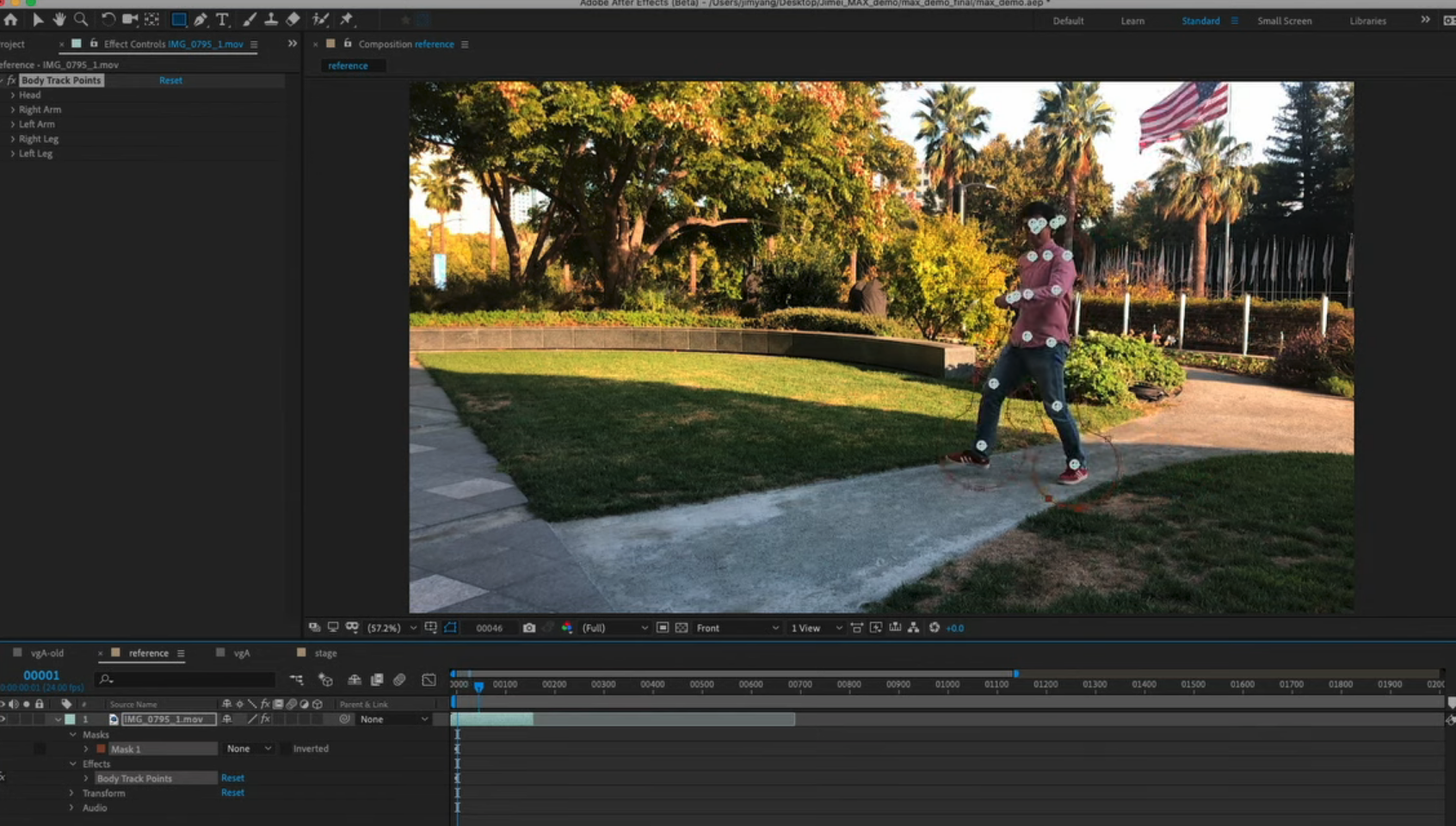
Task: Expand the Right Arm property group
Action: 13,110
